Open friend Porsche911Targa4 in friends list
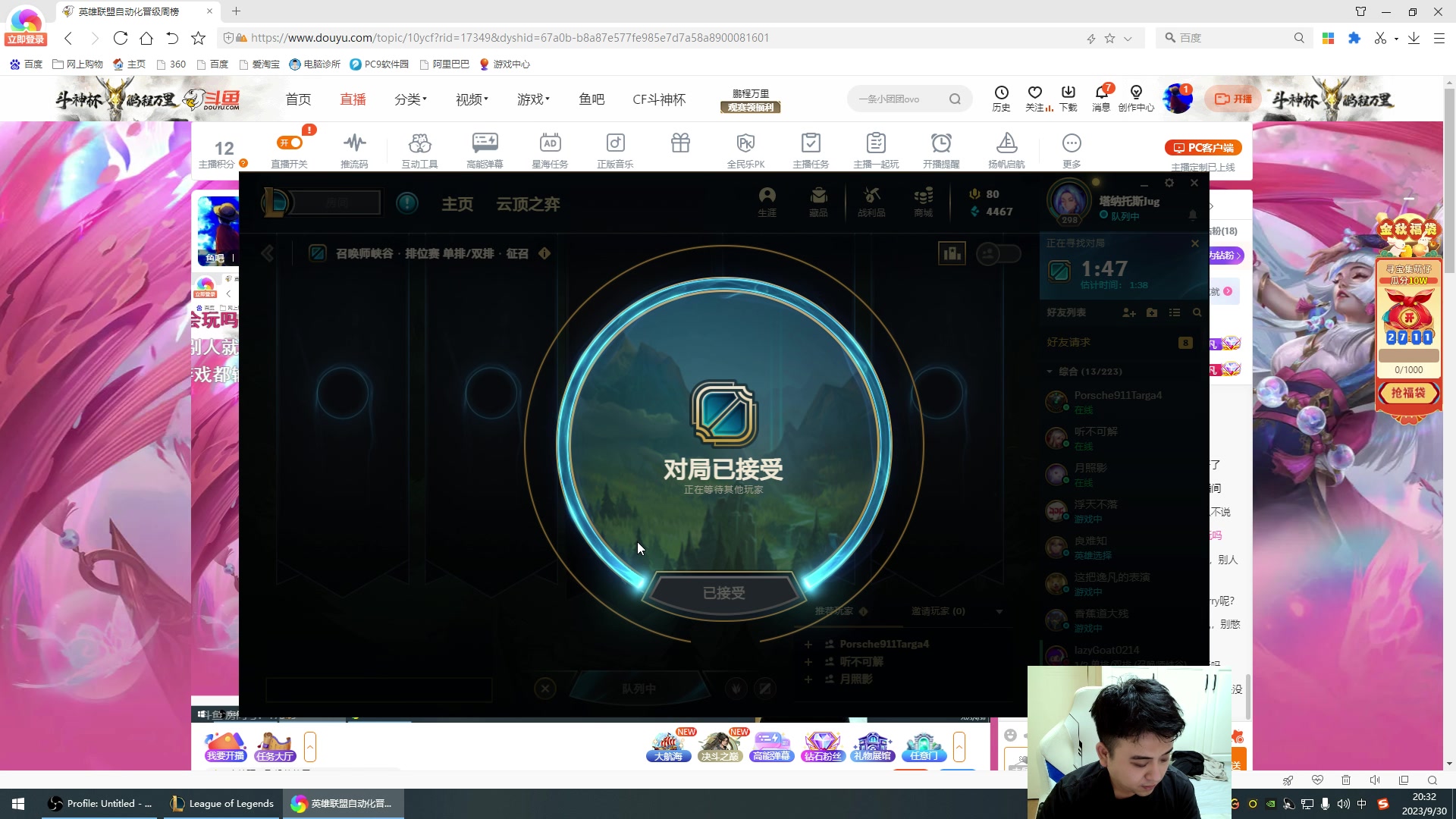 (x=1119, y=402)
